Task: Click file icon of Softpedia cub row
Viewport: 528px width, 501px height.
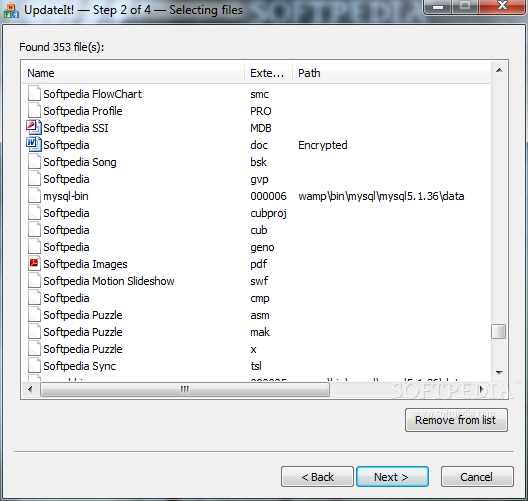Action: coord(34,230)
